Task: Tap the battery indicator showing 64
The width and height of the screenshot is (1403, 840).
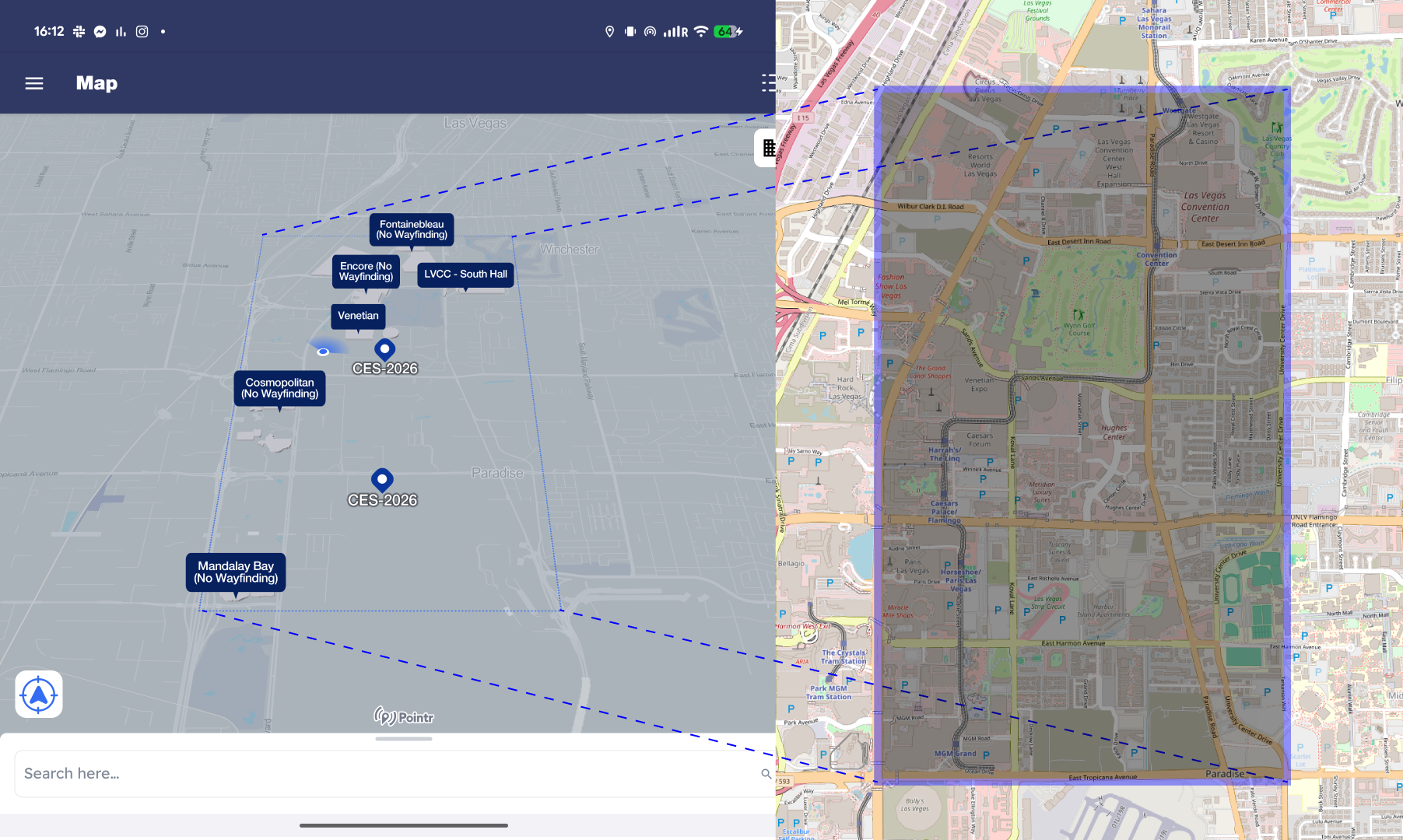Action: click(728, 32)
